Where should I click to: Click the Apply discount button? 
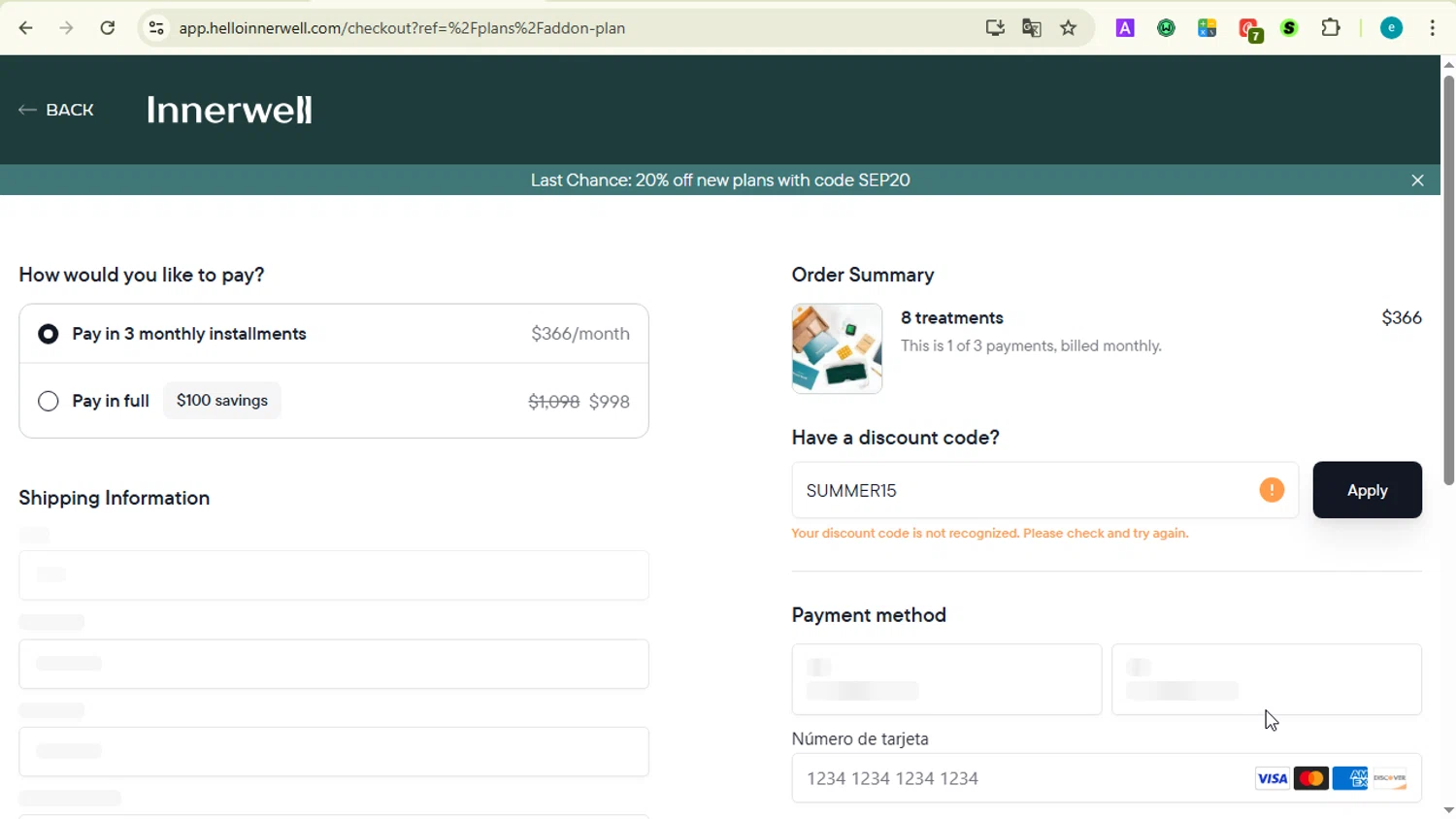click(x=1367, y=490)
